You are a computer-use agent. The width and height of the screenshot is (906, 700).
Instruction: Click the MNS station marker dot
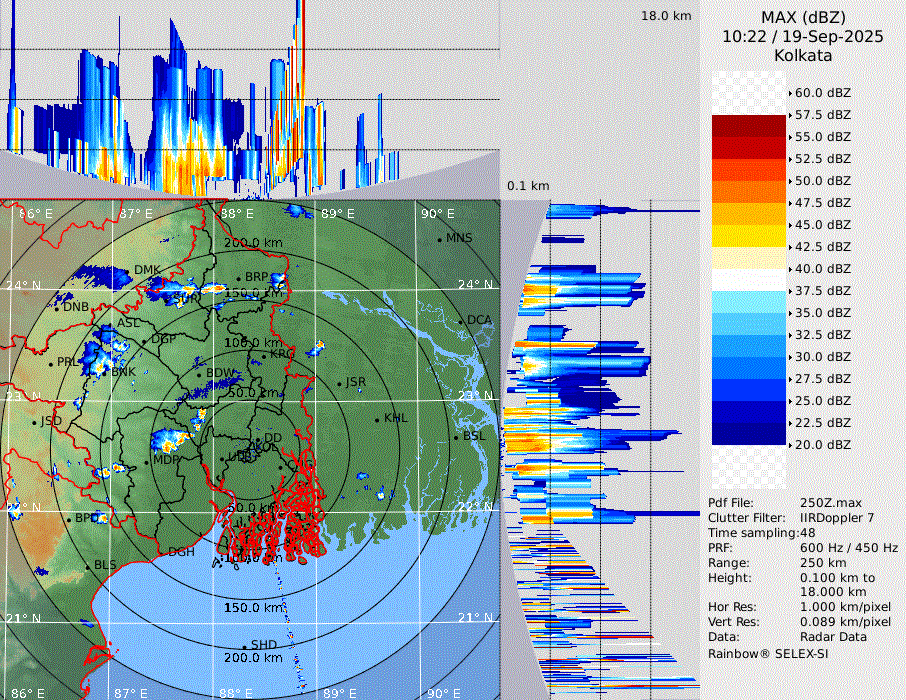(x=439, y=239)
